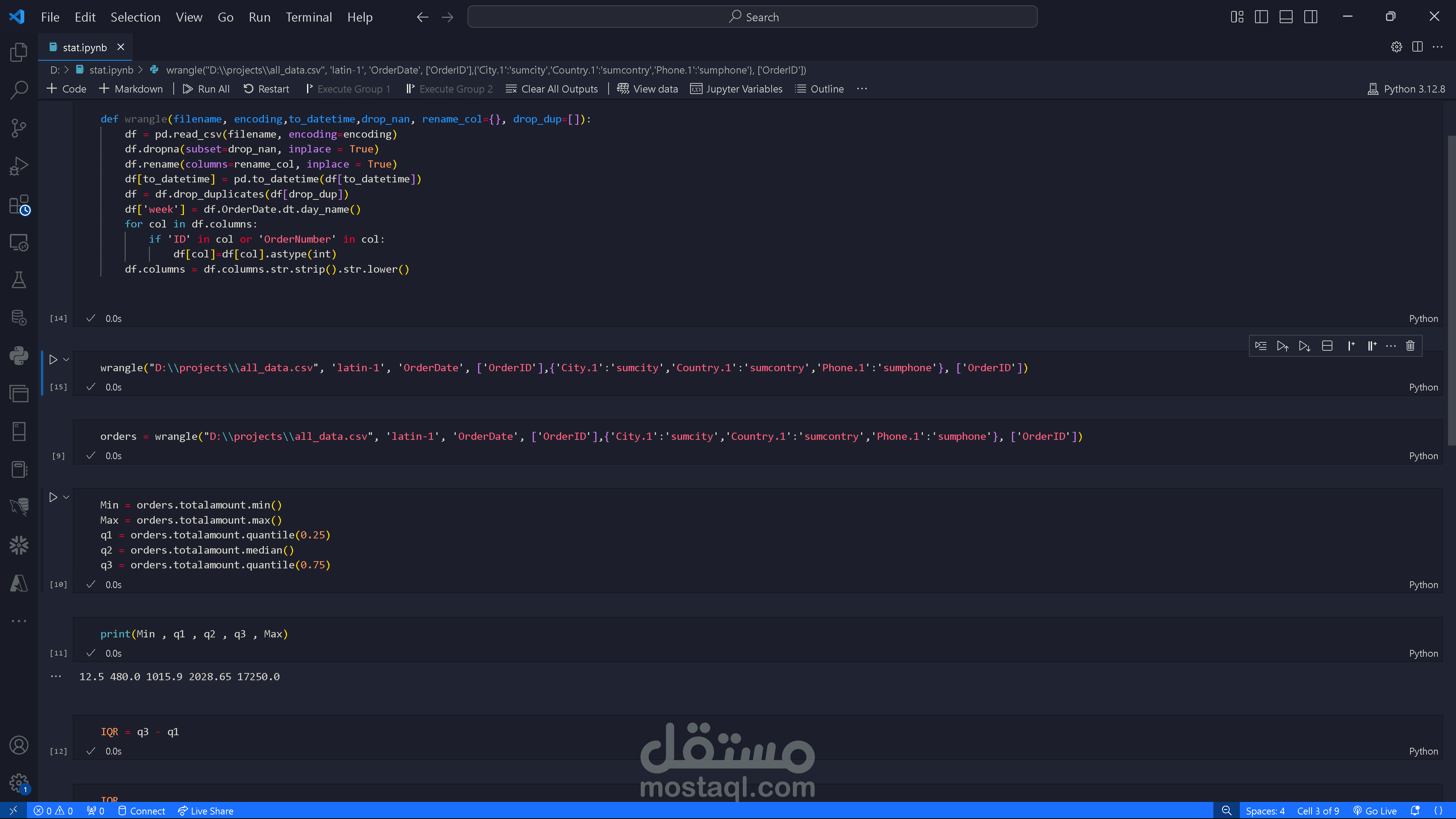Open the Extensions view in activity bar
Screen dimensions: 1456x819
coord(19,205)
